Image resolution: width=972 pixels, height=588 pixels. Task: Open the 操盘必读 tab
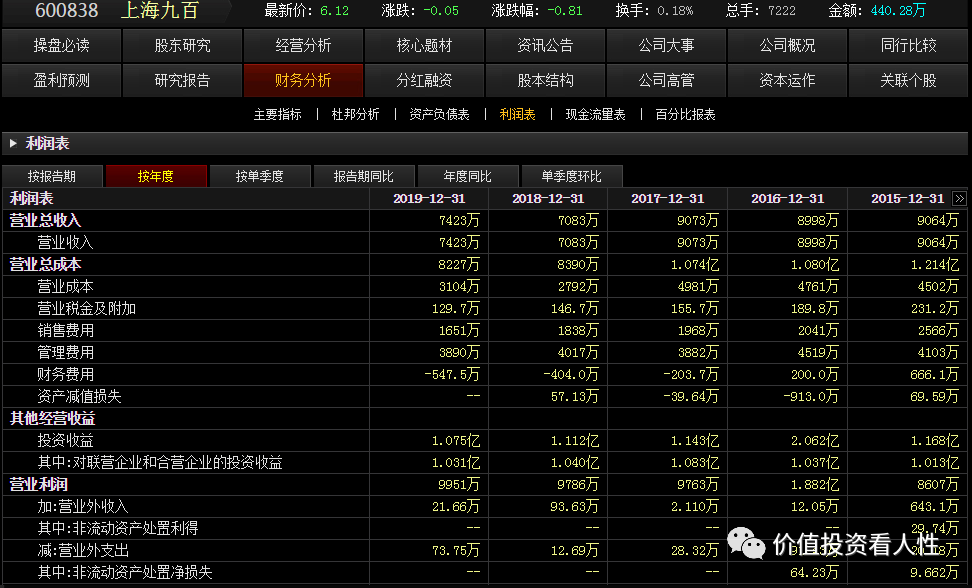click(x=61, y=45)
